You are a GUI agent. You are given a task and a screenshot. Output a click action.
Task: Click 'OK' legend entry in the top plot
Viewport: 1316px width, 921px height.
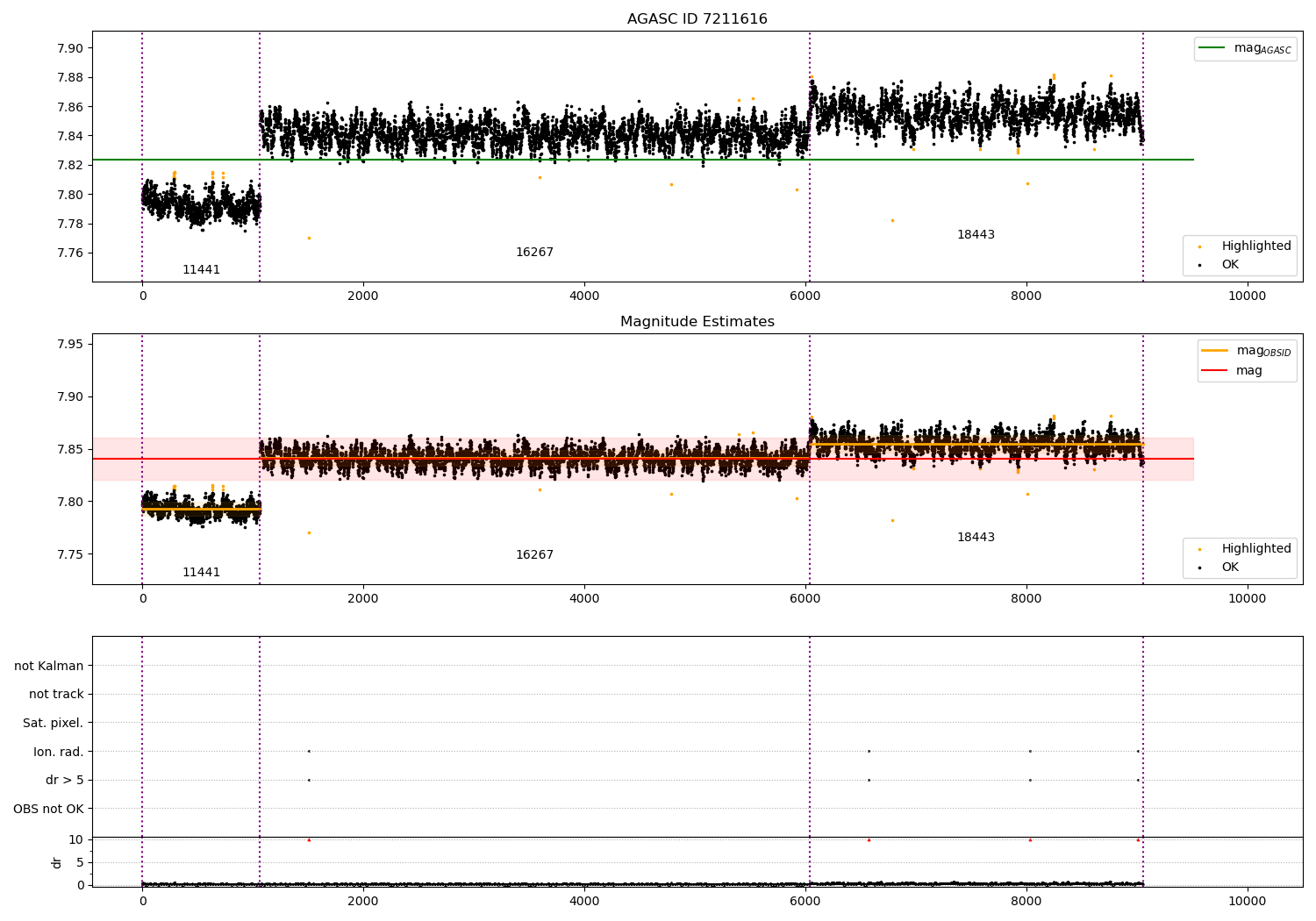[1230, 265]
